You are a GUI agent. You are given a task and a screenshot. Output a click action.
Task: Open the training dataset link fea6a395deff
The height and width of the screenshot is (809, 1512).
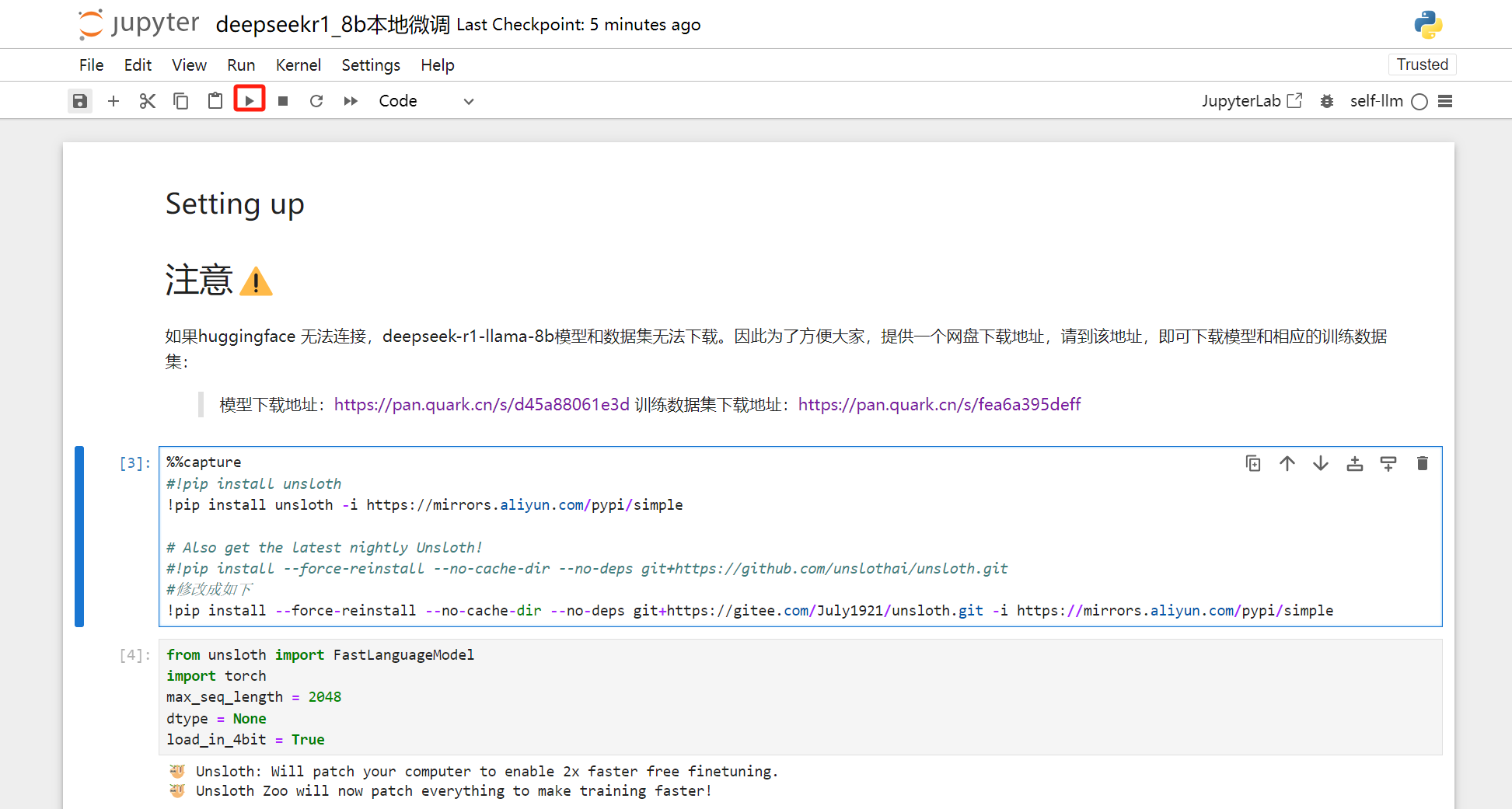click(939, 405)
